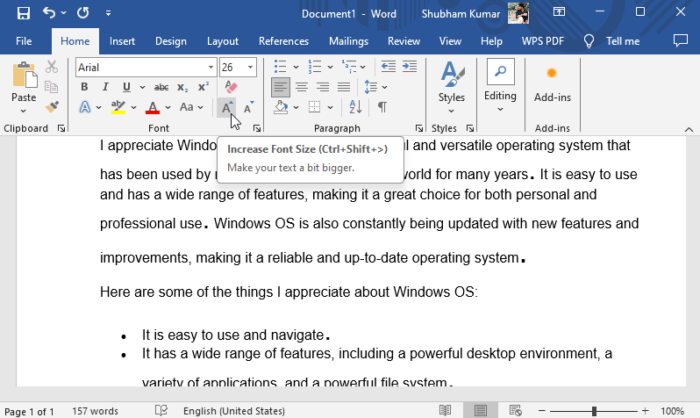The height and width of the screenshot is (418, 700).
Task: Toggle Underline formatting
Action: click(x=127, y=87)
